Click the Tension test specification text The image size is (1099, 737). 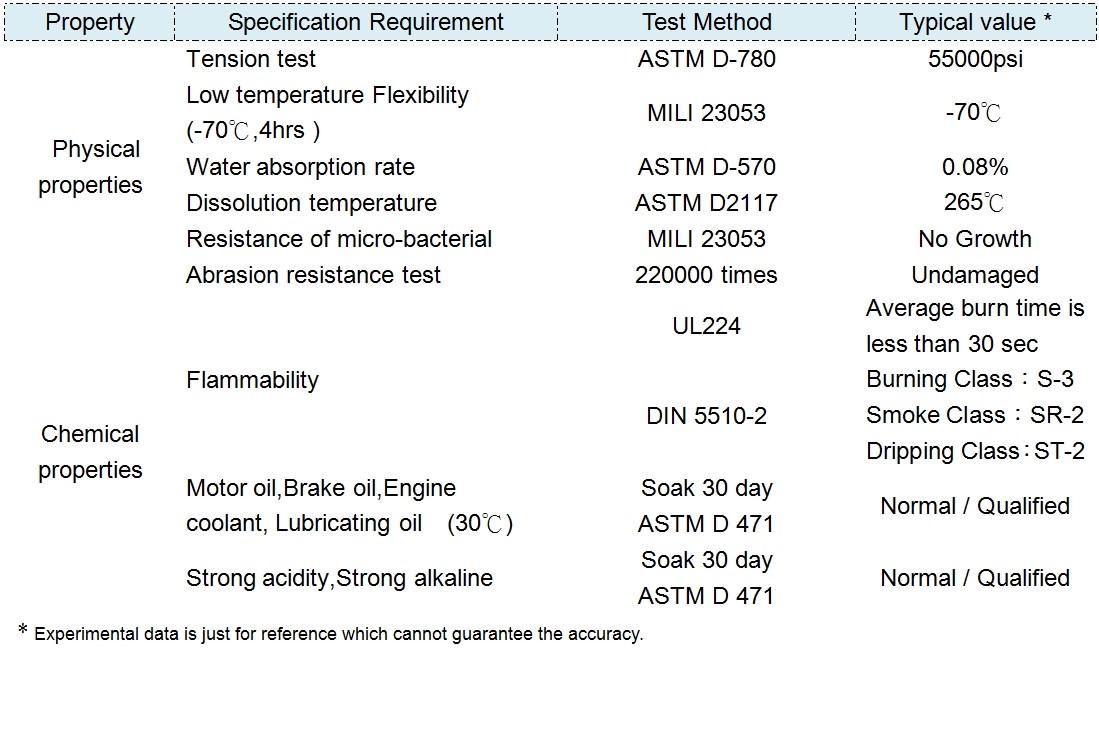(252, 59)
